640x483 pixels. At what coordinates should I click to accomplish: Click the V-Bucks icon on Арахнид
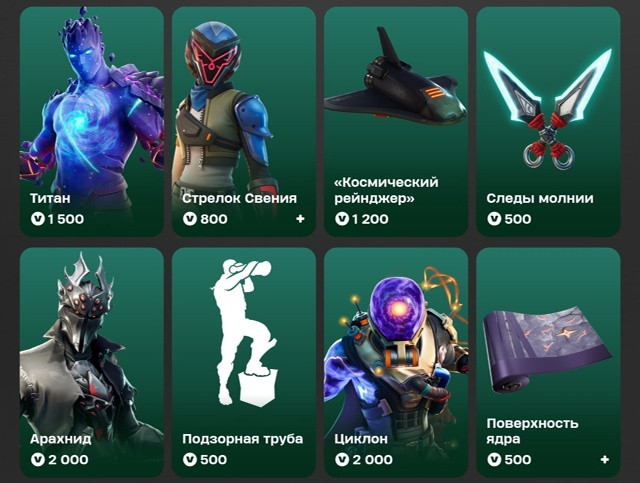coord(38,460)
